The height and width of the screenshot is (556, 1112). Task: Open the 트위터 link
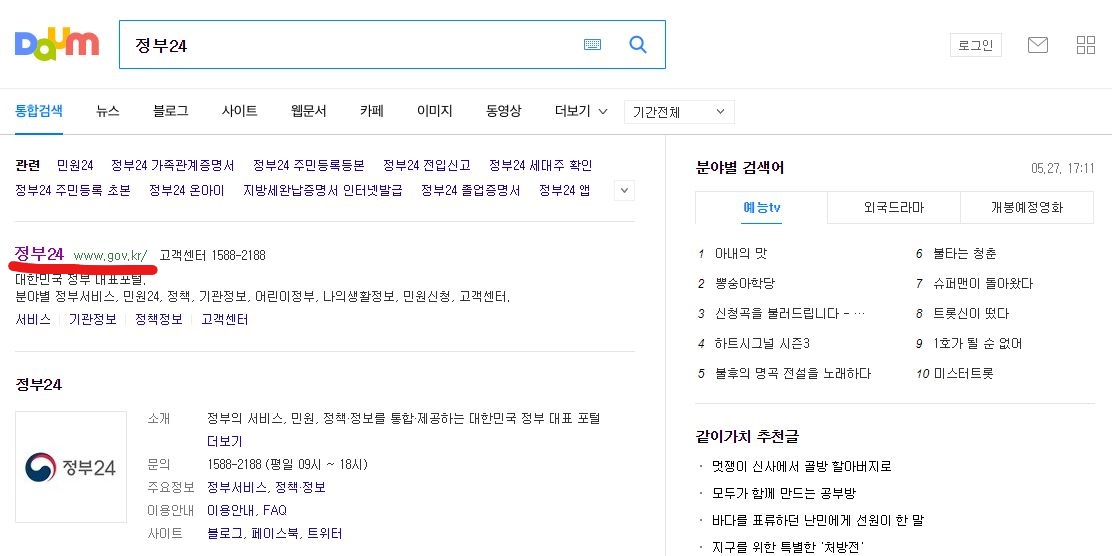(325, 533)
